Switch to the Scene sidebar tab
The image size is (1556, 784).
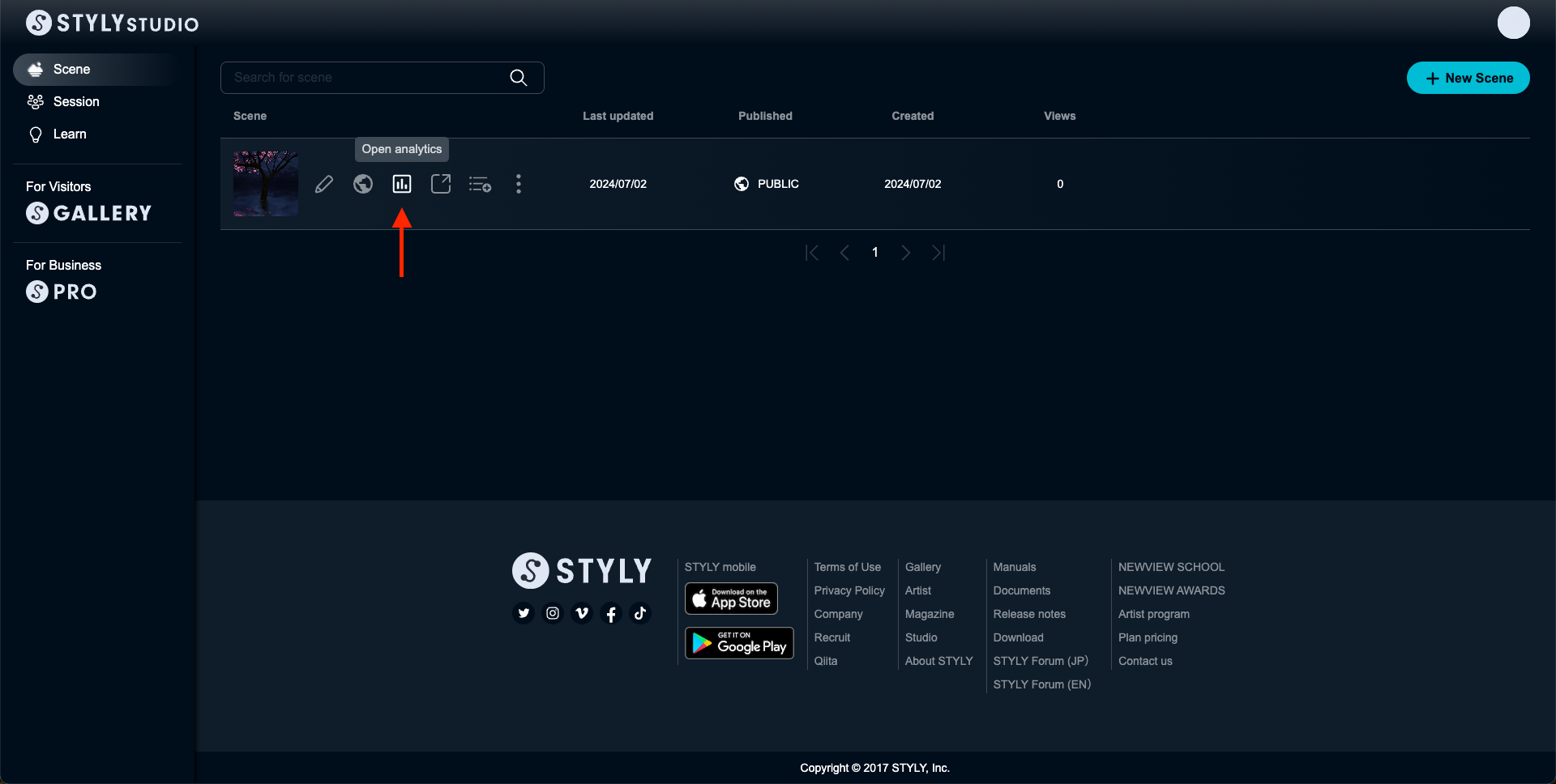coord(71,69)
